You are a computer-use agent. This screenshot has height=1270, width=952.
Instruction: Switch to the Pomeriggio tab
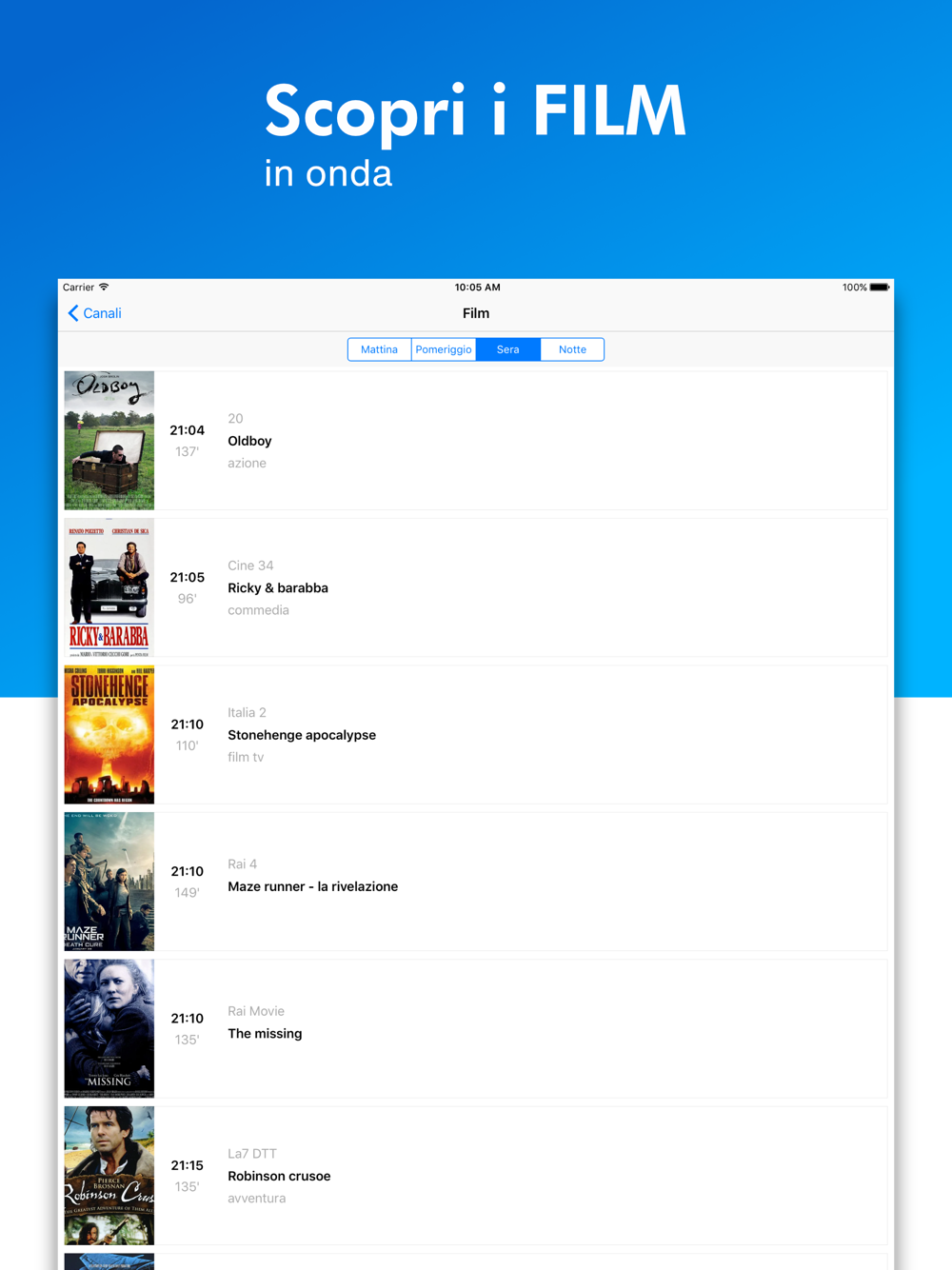(444, 349)
